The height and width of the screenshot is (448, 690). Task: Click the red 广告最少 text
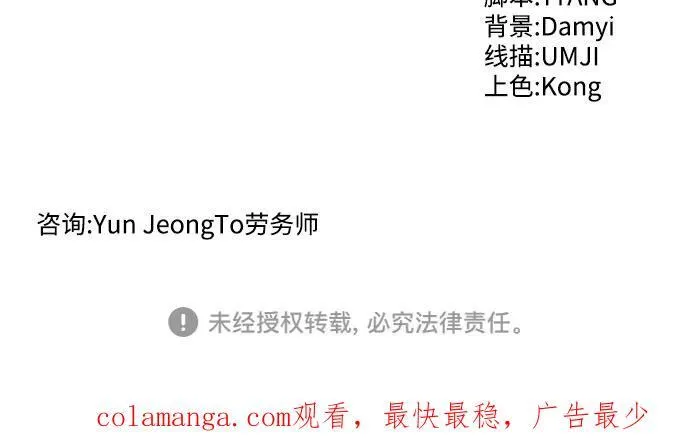590,416
